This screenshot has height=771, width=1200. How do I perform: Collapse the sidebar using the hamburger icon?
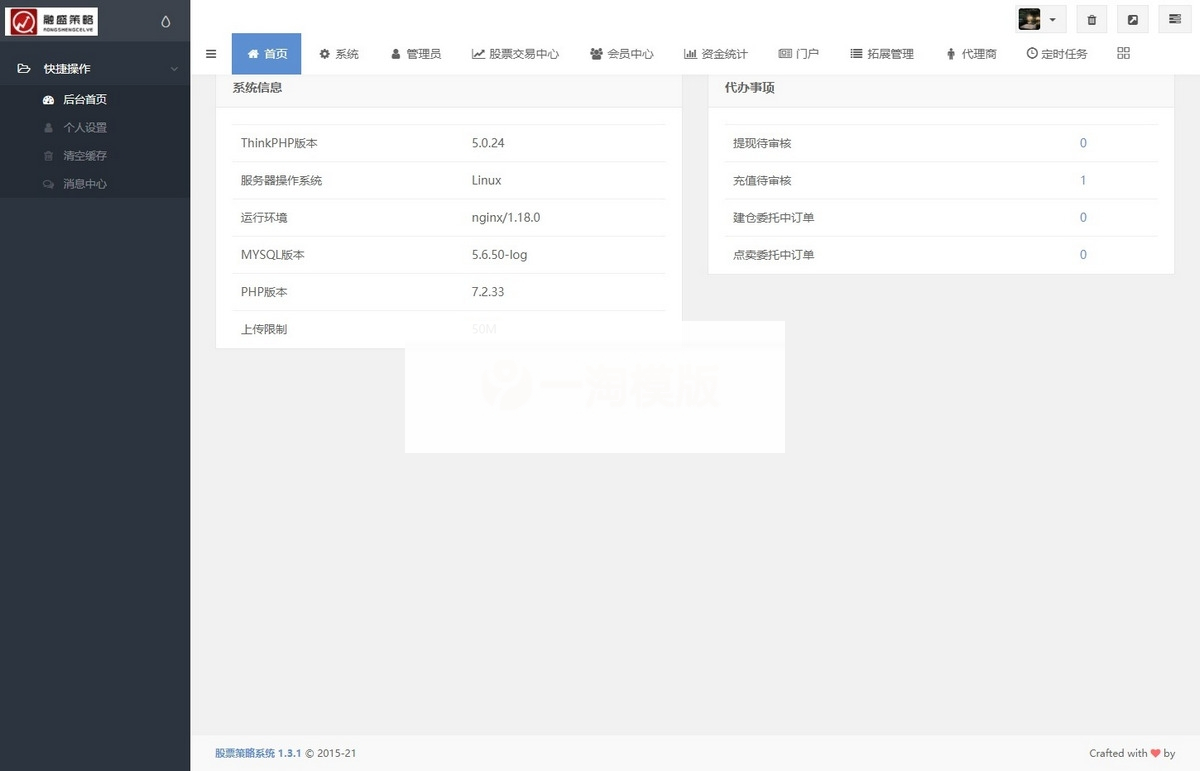[x=211, y=54]
